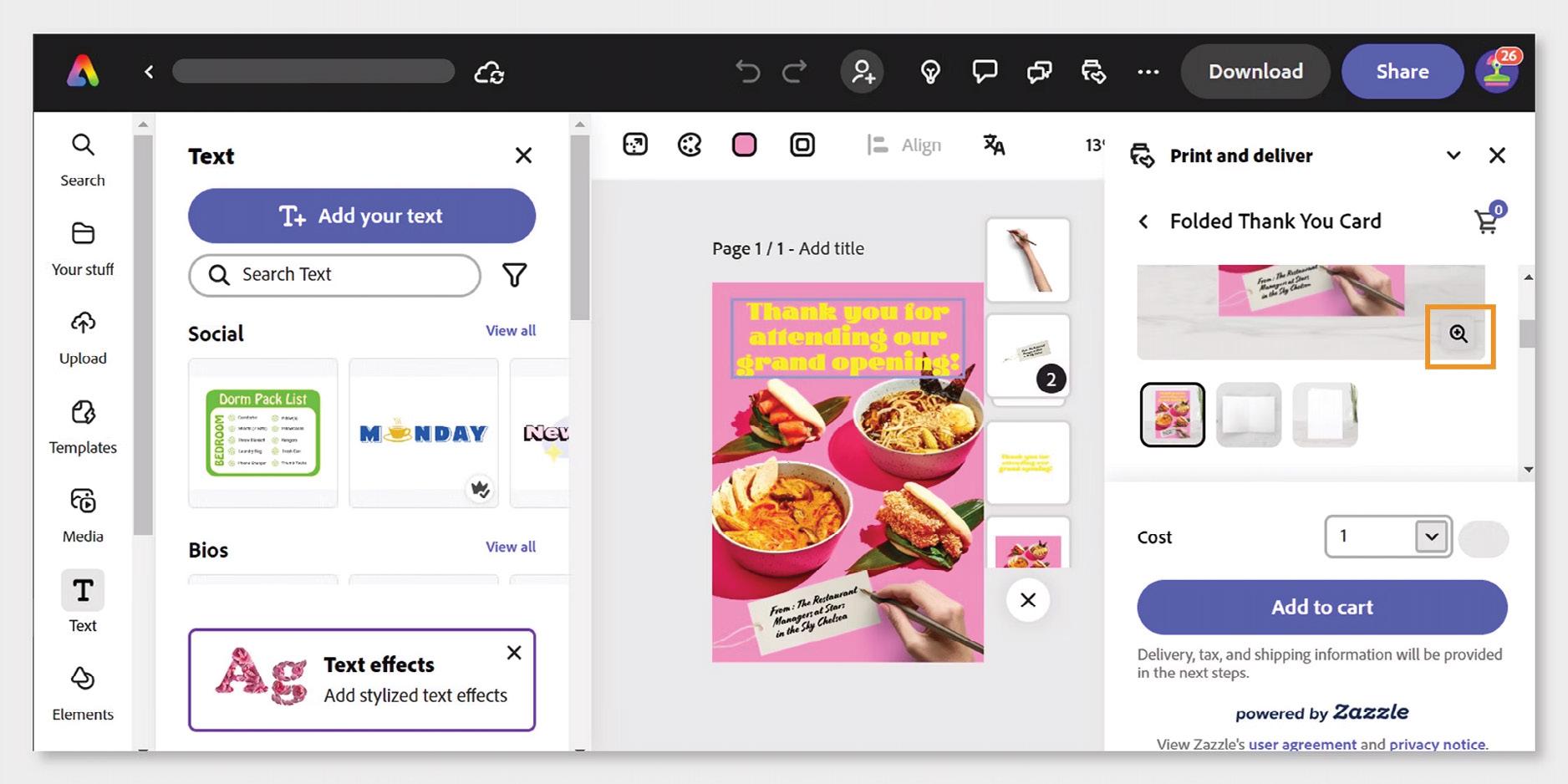Open the Adobe Express home logo
Viewport: 1568px width, 784px height.
(83, 72)
